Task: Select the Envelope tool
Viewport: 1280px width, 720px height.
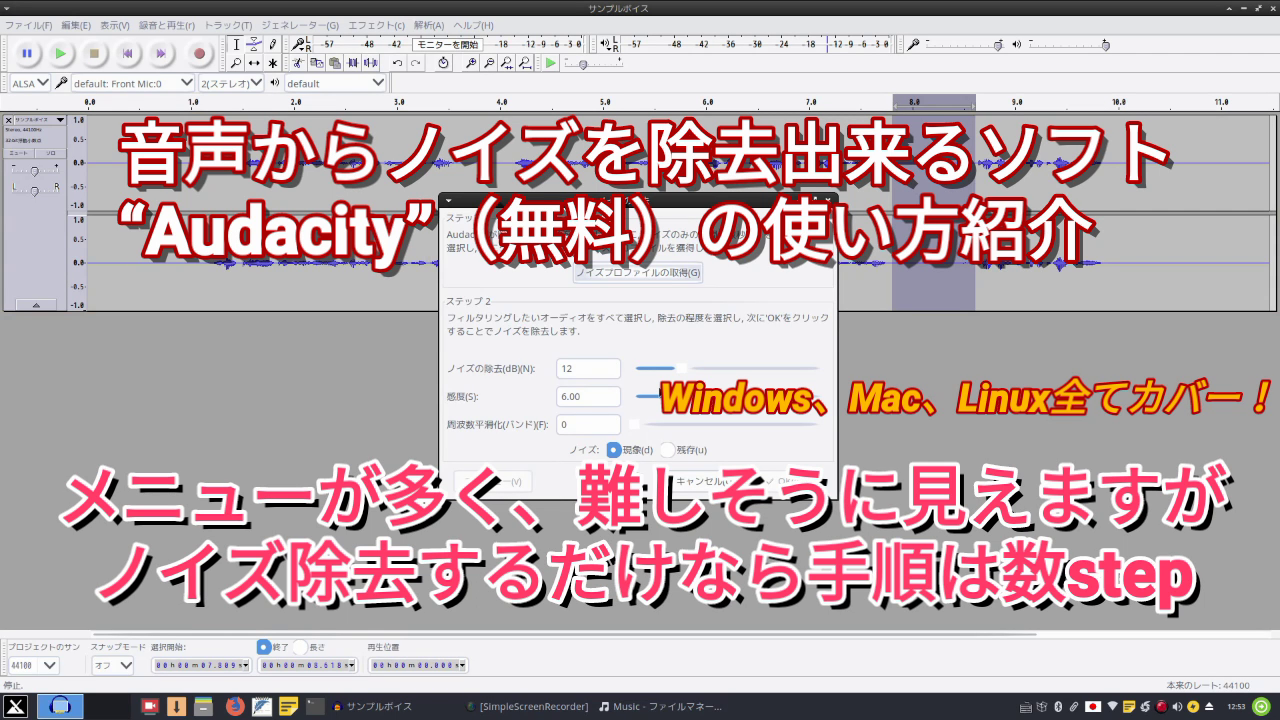Action: [254, 44]
